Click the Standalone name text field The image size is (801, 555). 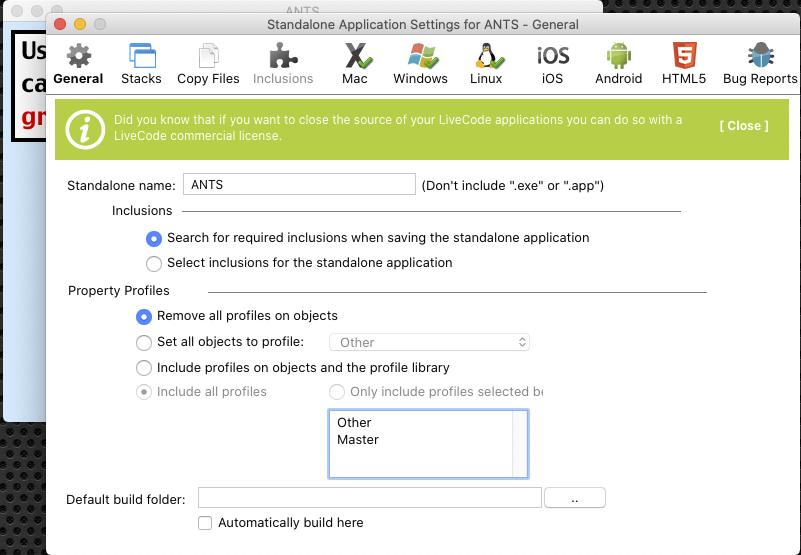click(298, 185)
